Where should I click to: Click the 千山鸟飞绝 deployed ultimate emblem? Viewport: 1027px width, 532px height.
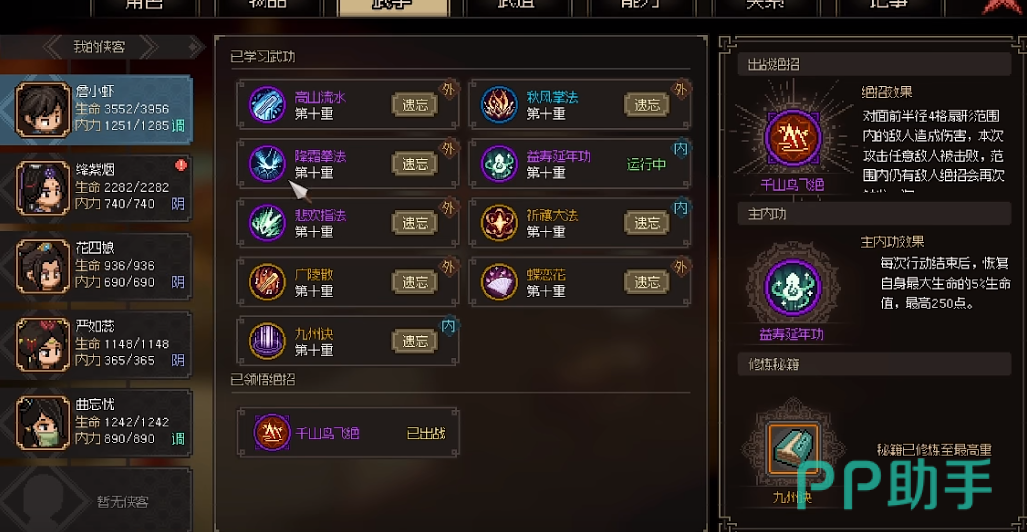point(792,138)
